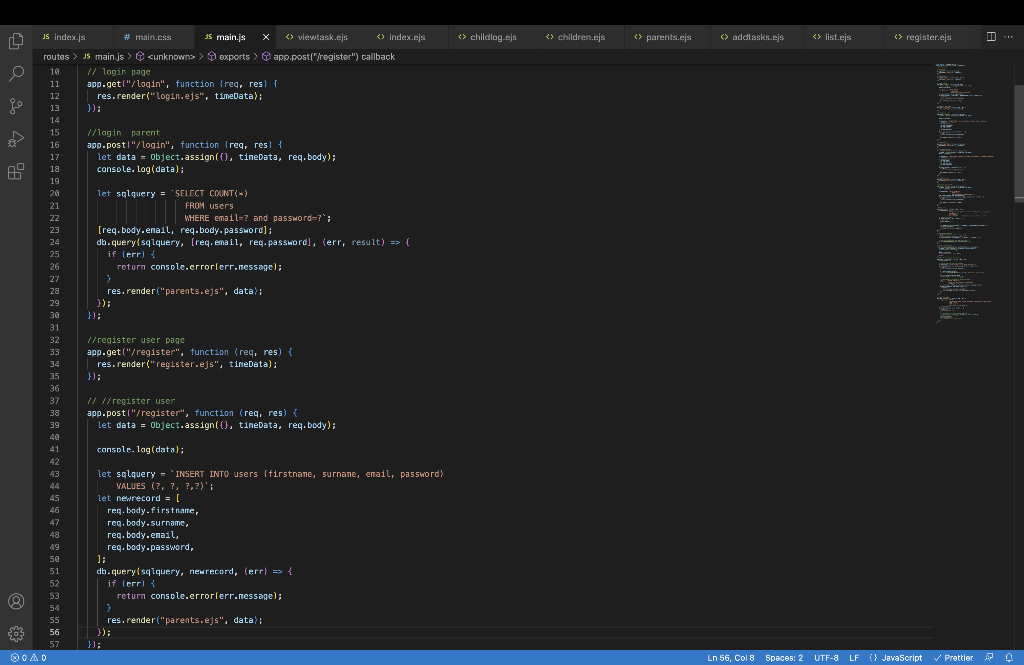The height and width of the screenshot is (665, 1024).
Task: Open the Extensions marketplace view
Action: click(x=16, y=171)
